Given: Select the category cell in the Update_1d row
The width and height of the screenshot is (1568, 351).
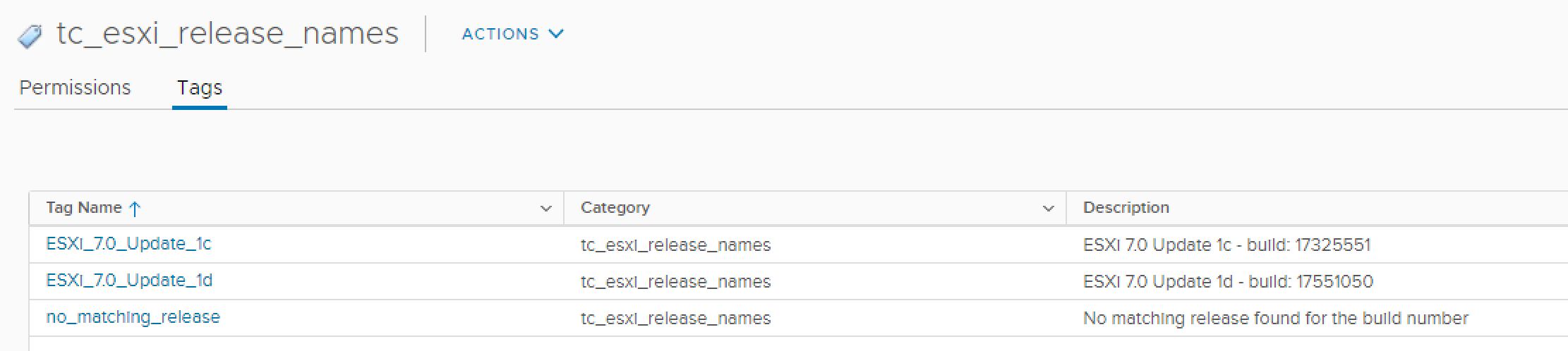Looking at the screenshot, I should point(675,282).
